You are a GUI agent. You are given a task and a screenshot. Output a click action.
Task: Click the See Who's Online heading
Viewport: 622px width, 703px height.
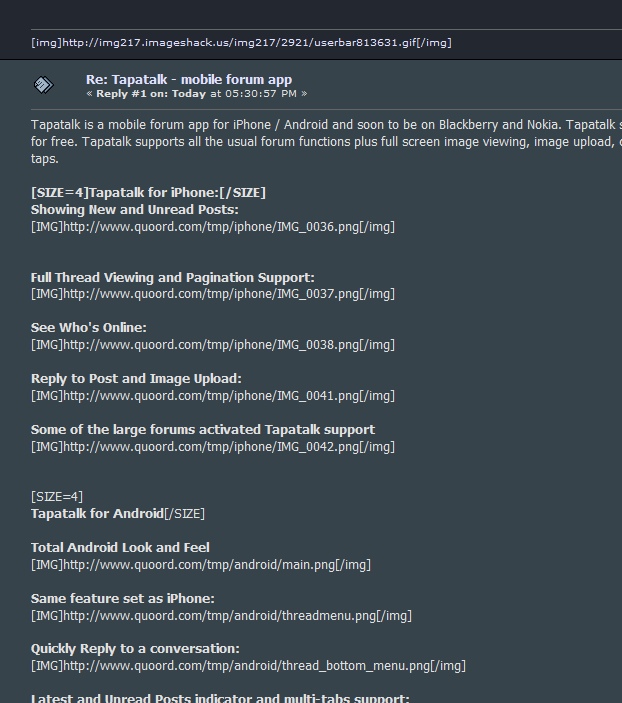[x=89, y=328]
